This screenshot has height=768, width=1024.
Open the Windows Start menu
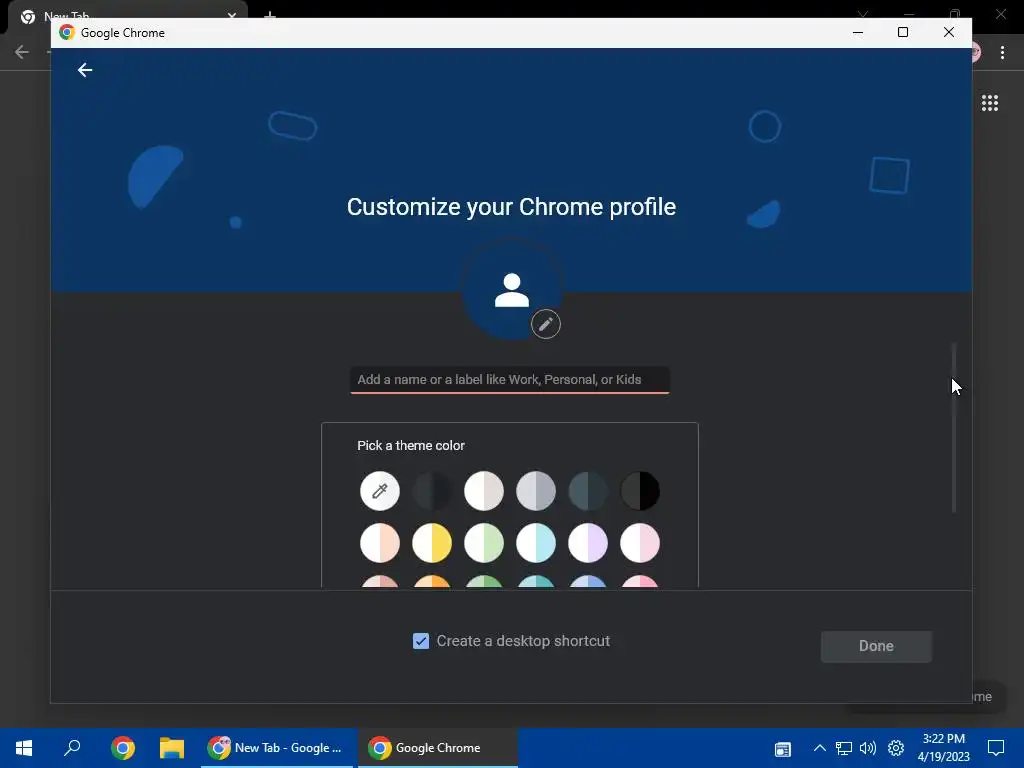24,748
